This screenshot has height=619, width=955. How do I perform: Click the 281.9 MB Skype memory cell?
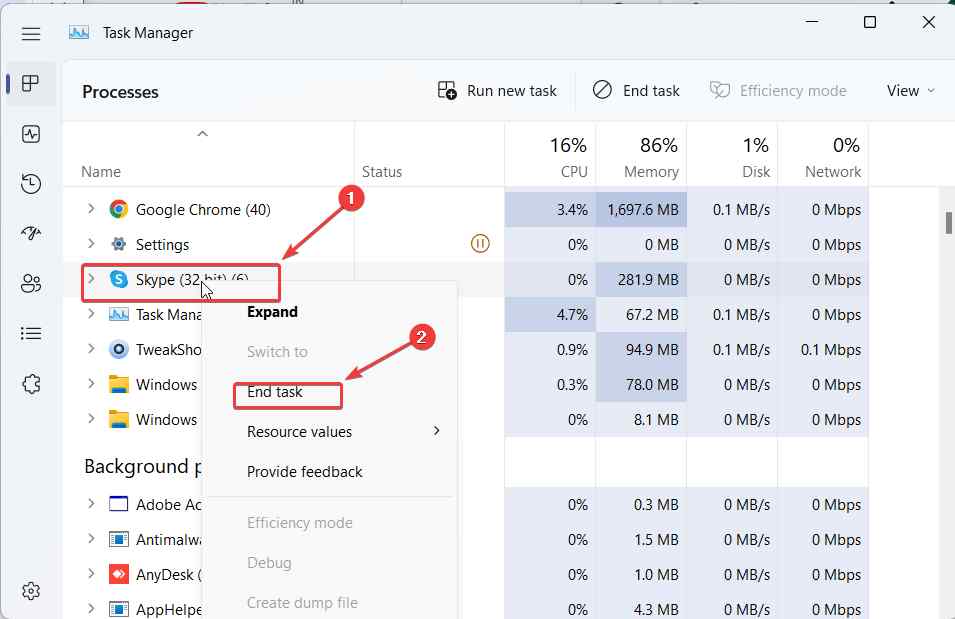(642, 280)
